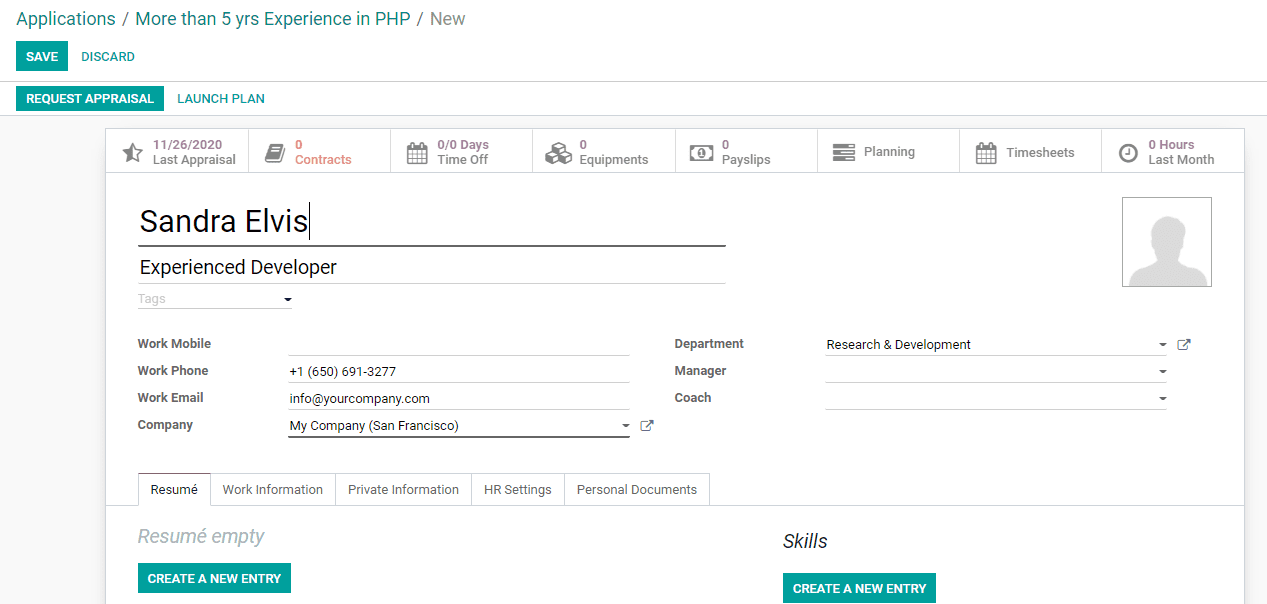Open the HR Settings tab
This screenshot has width=1267, height=604.
(518, 490)
